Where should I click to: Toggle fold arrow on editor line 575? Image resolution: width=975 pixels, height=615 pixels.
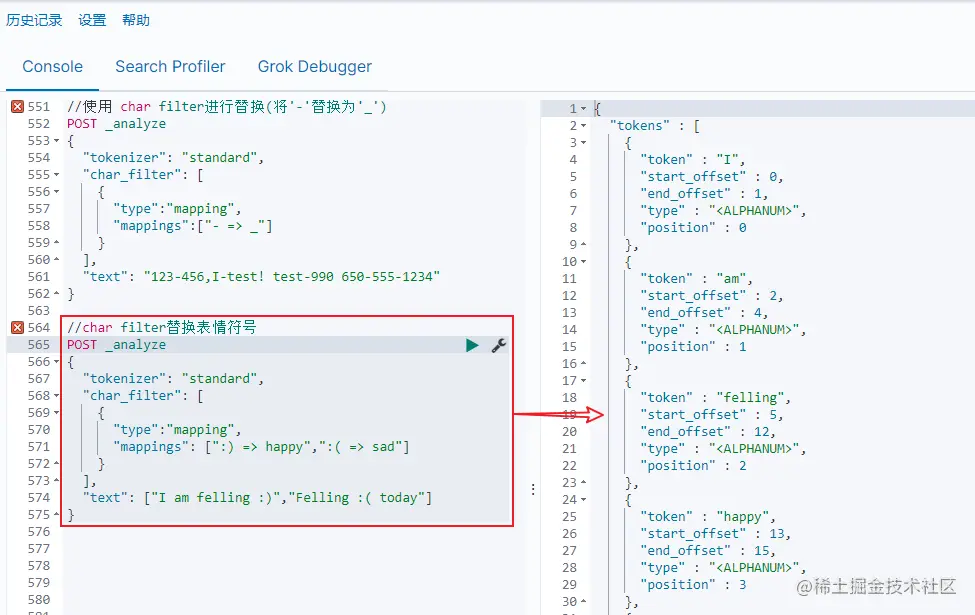point(57,515)
